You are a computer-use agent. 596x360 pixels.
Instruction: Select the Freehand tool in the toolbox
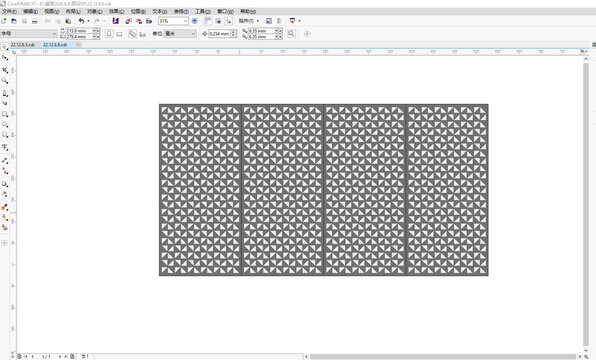pos(5,93)
